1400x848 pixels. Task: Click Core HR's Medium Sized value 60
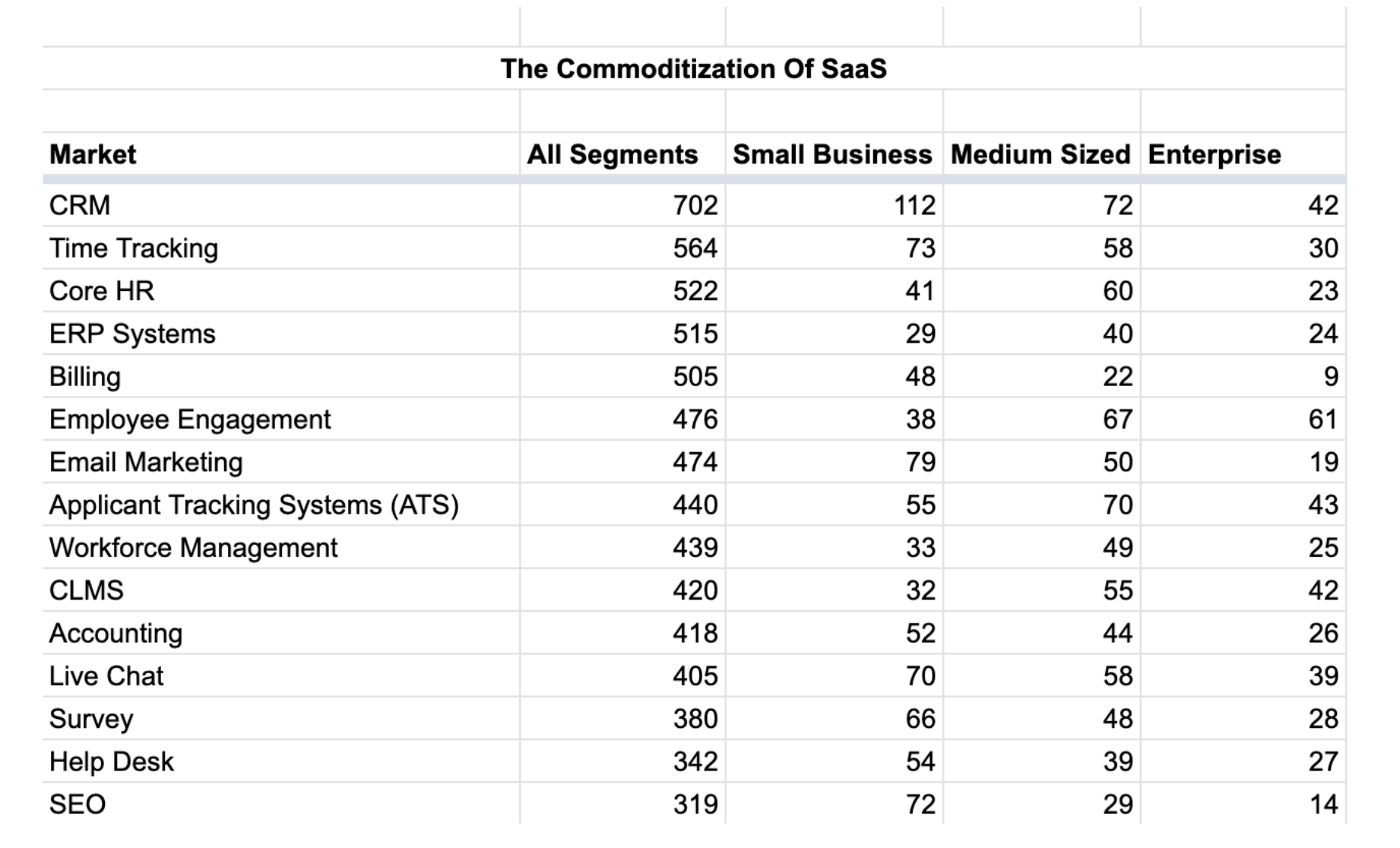[x=1117, y=291]
